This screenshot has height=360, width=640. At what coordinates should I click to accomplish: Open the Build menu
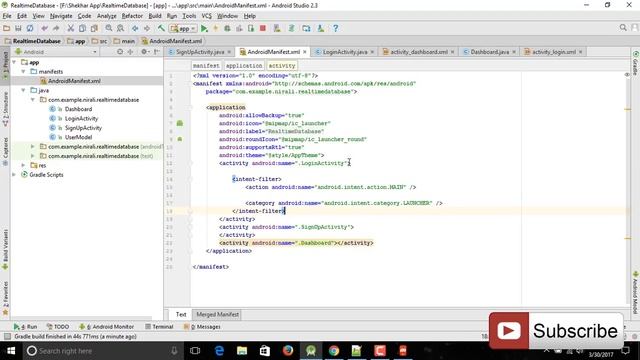pyautogui.click(x=155, y=16)
